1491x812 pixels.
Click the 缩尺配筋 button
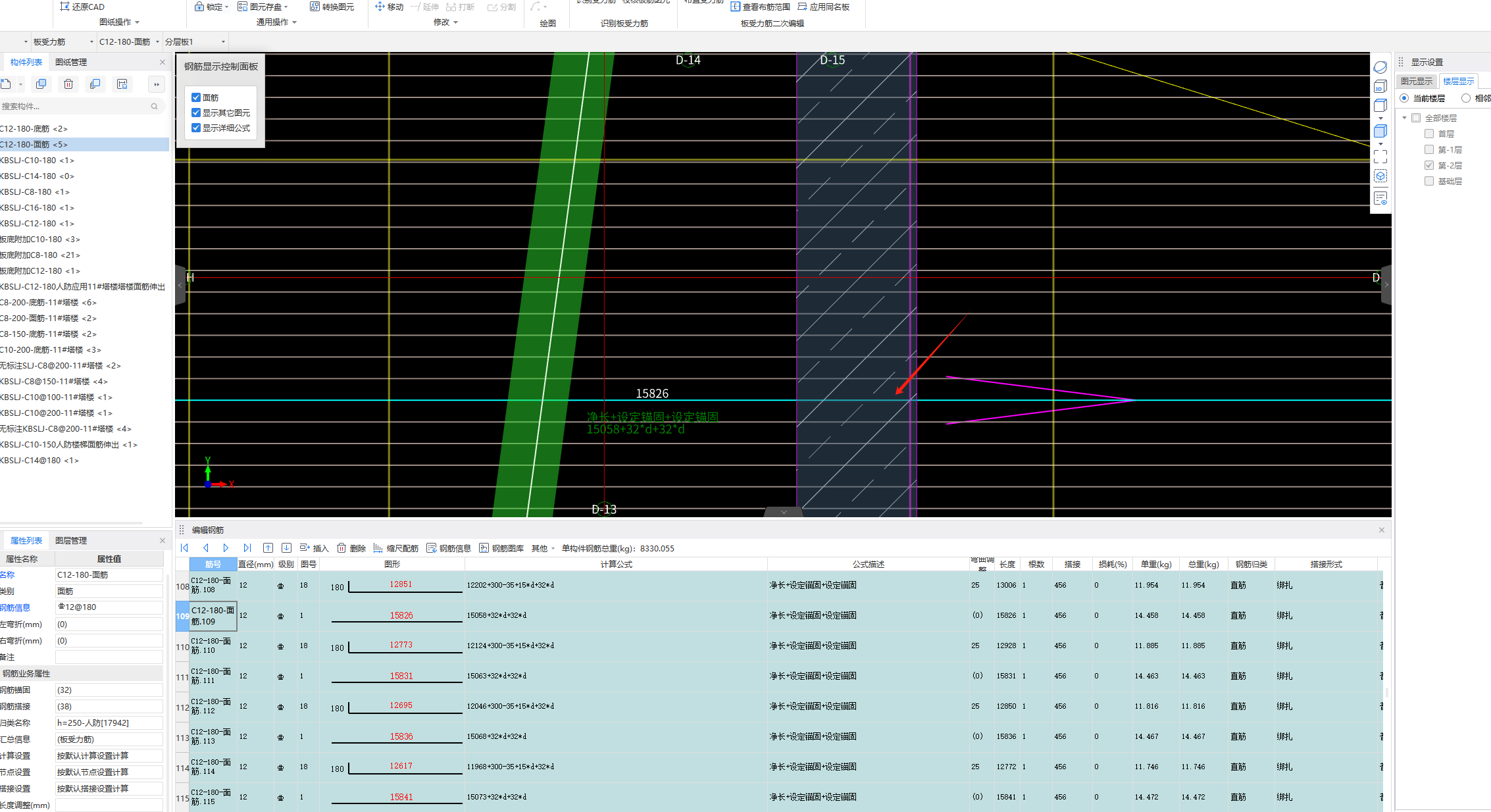click(396, 548)
